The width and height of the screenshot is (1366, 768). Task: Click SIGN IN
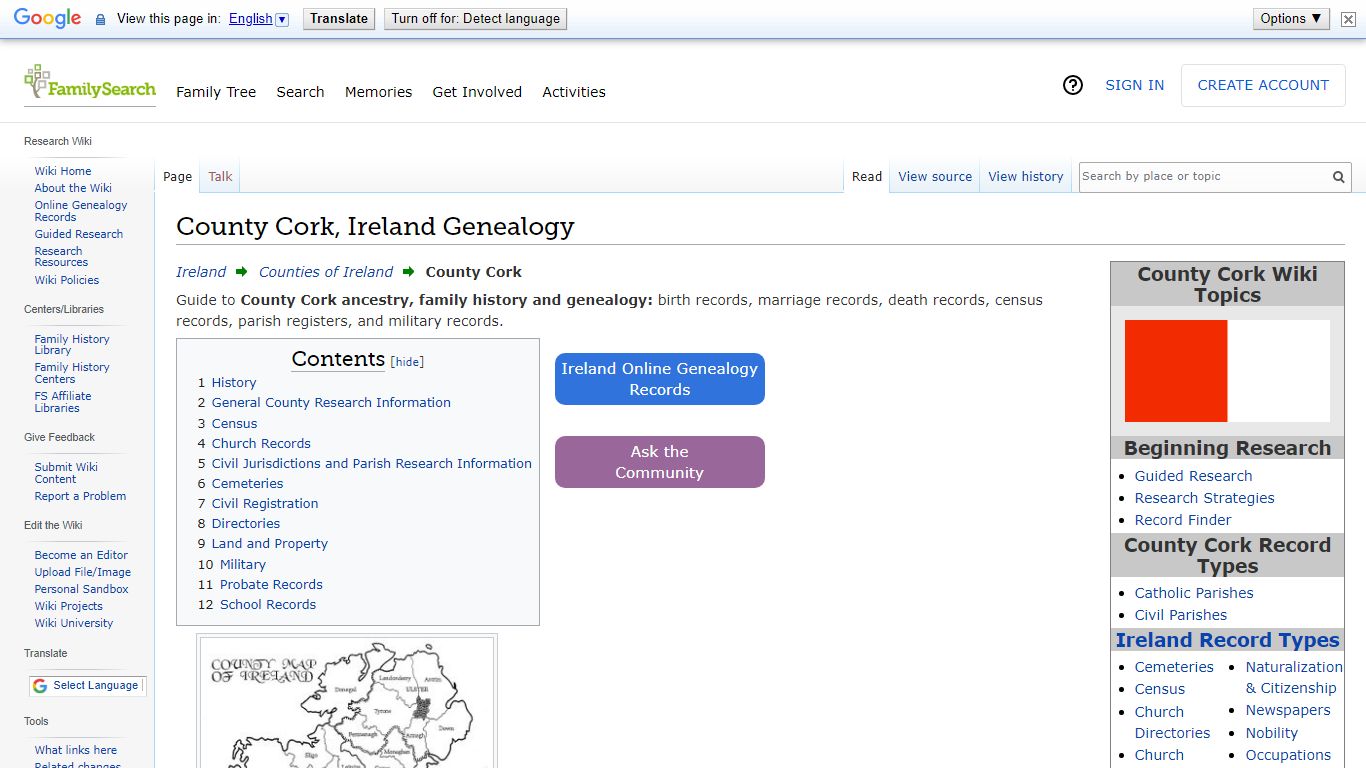tap(1134, 85)
